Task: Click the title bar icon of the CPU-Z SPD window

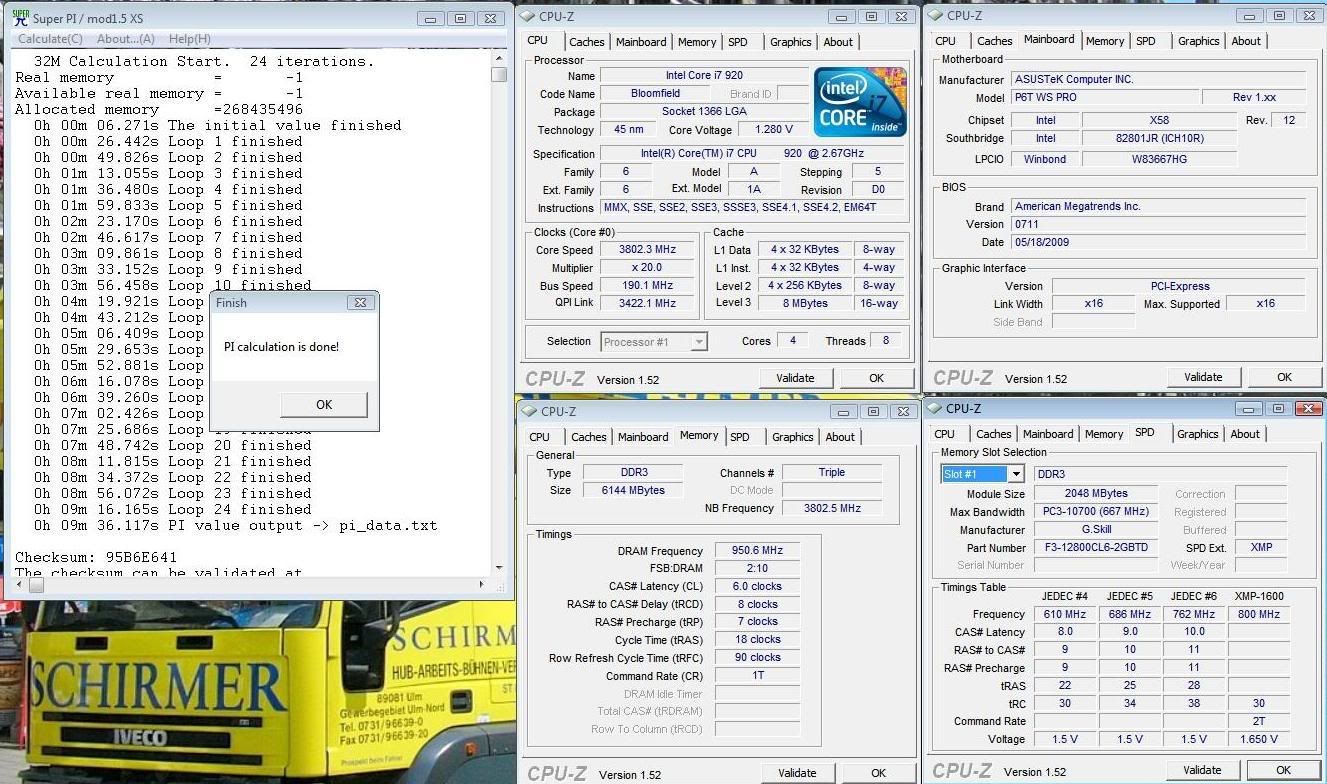Action: coord(934,408)
